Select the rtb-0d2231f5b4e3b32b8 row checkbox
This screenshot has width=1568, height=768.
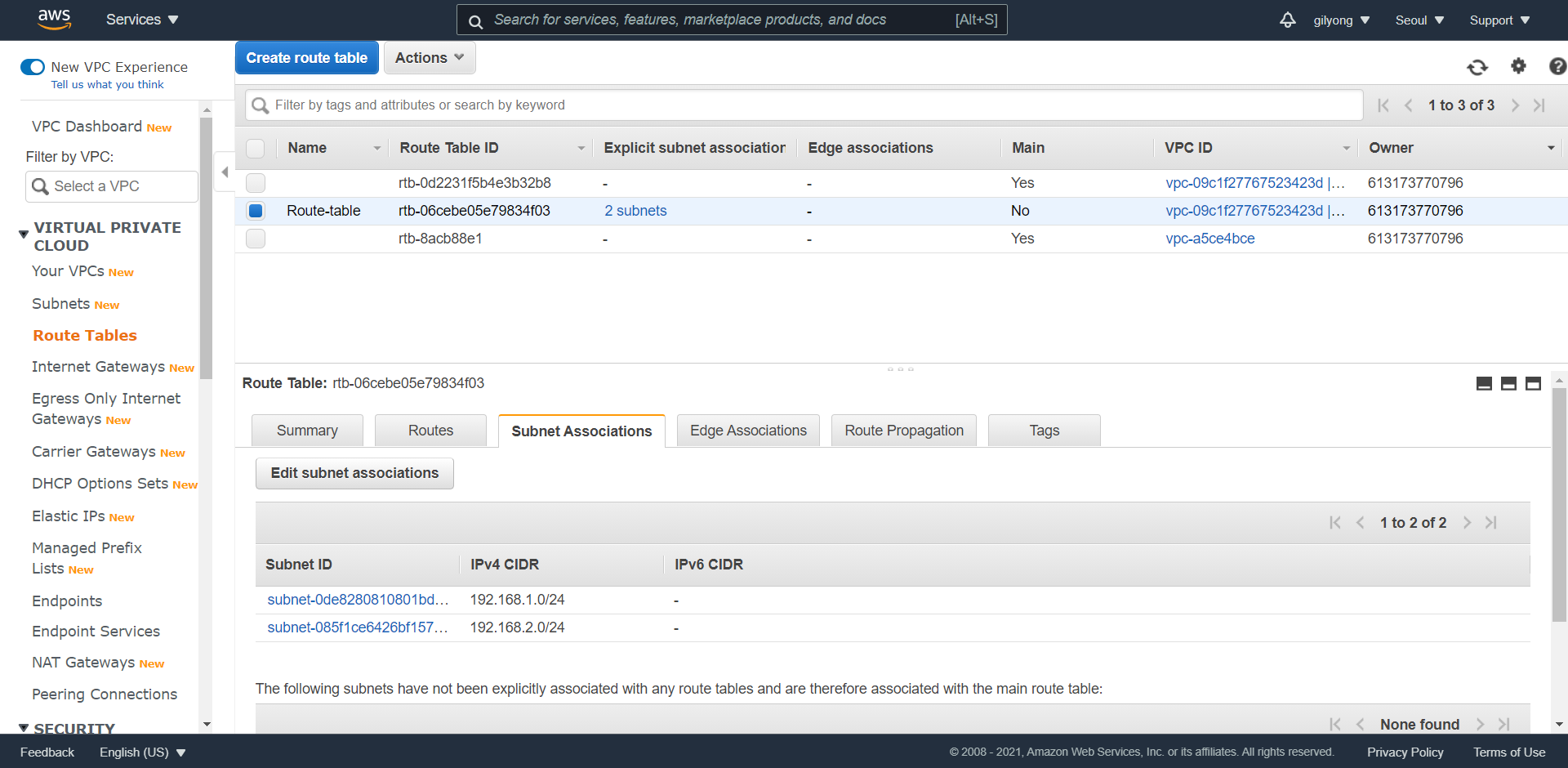(256, 183)
